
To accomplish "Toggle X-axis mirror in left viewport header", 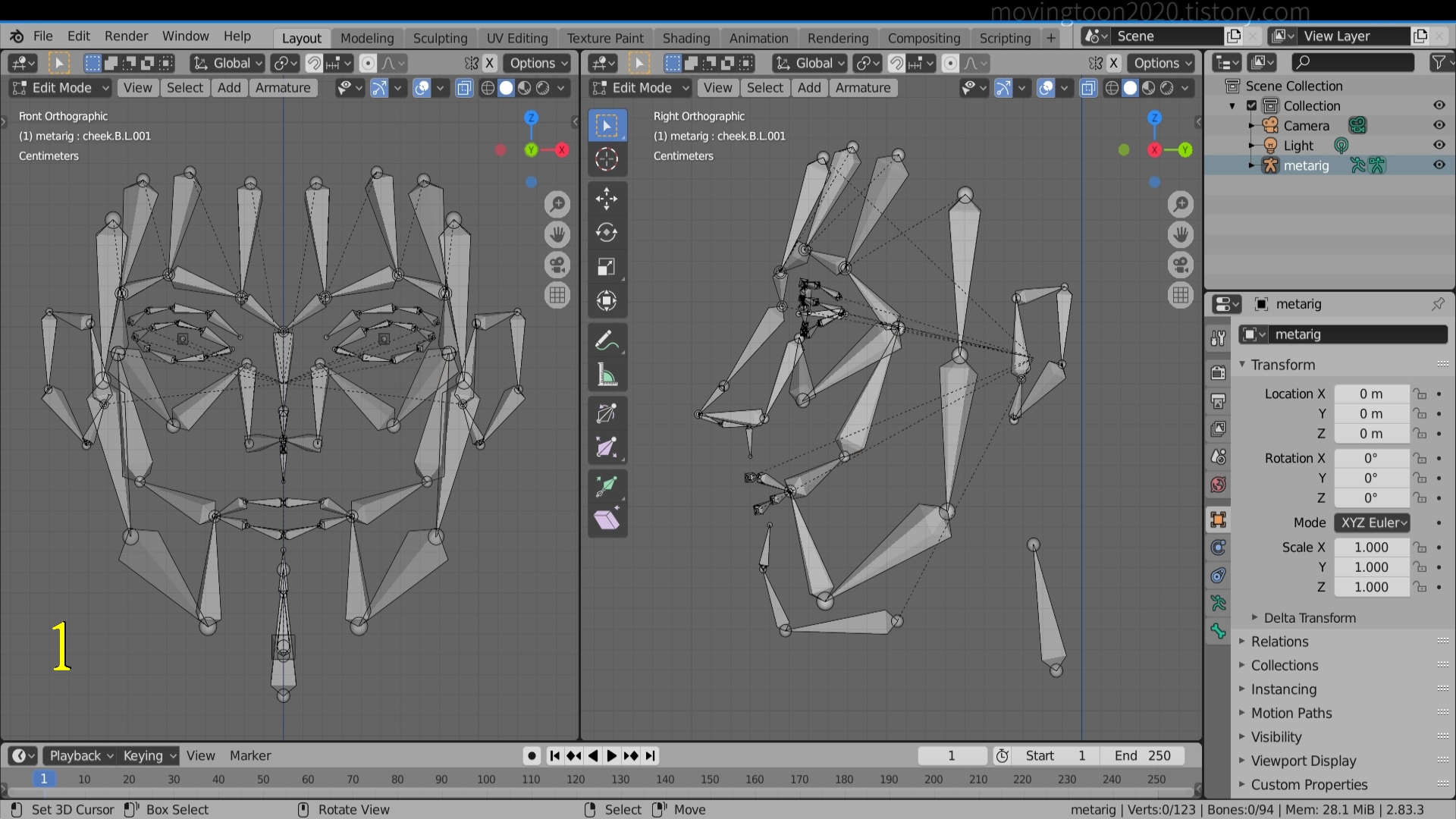I will tap(490, 63).
